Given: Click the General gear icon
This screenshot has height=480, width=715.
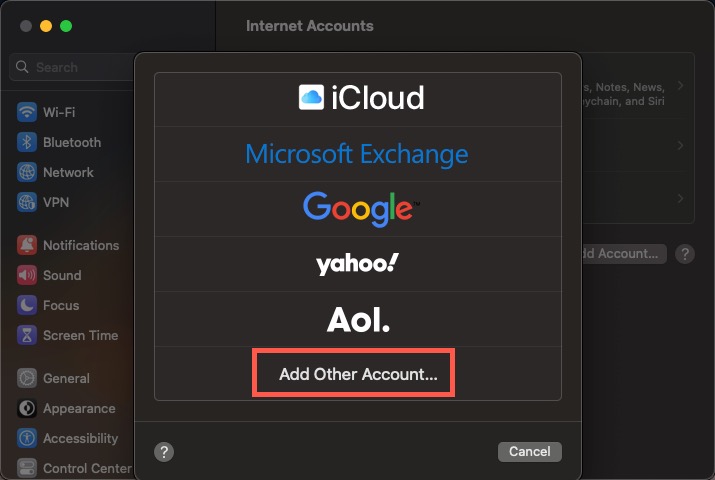Looking at the screenshot, I should pos(27,378).
